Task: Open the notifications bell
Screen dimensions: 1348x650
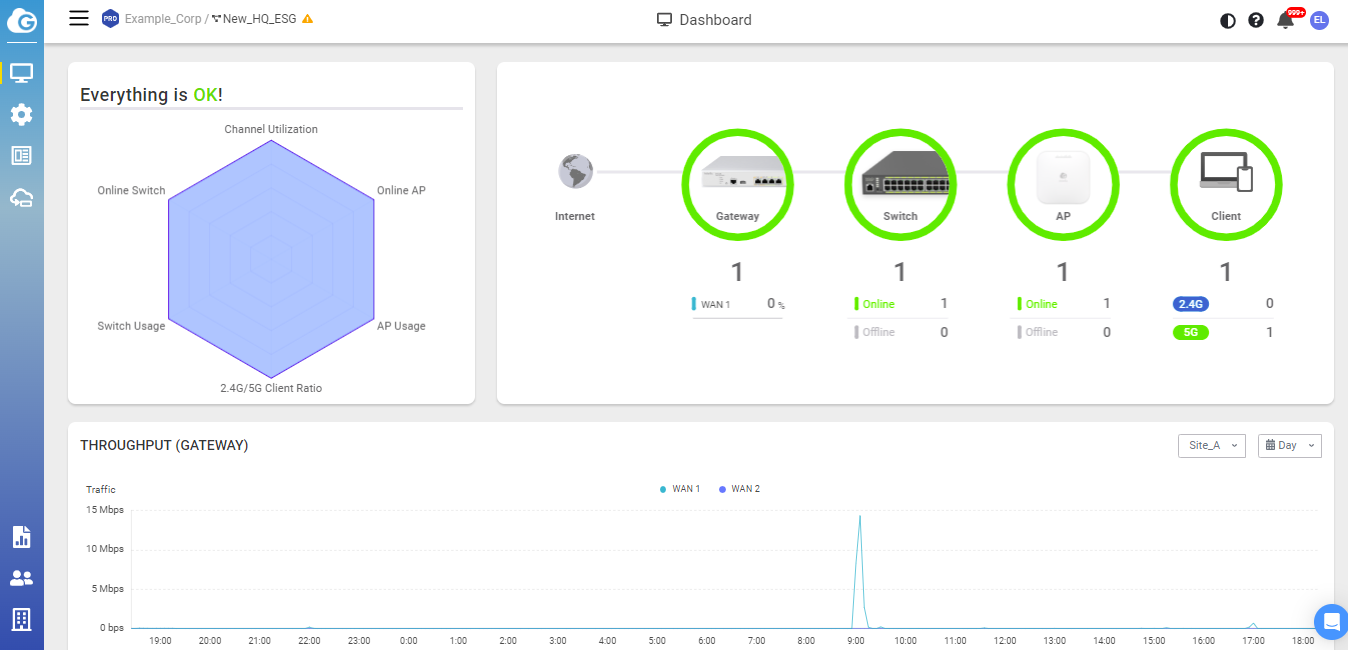Action: click(x=1285, y=20)
